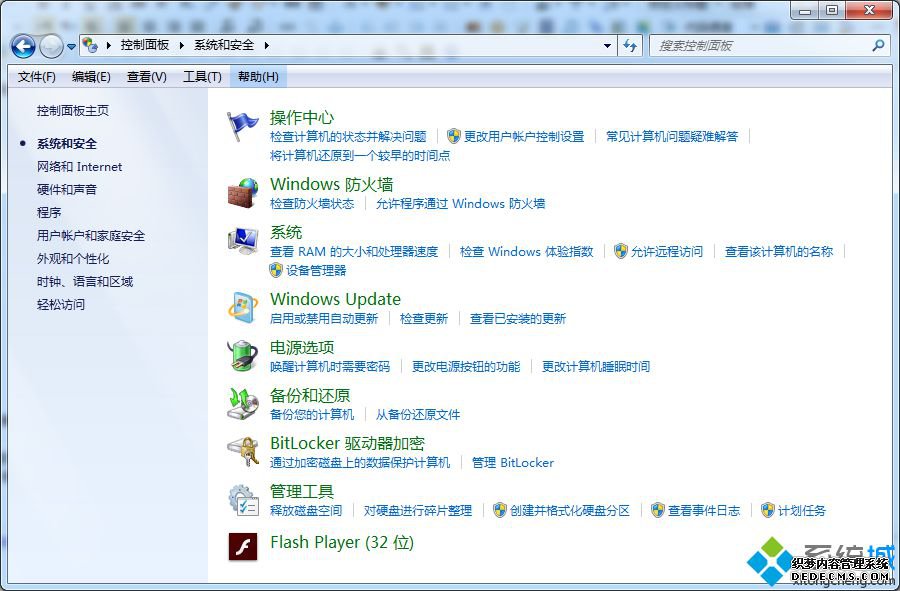The image size is (900, 591).
Task: Expand the arrow before 控制面板 breadcrumb
Action: pyautogui.click(x=108, y=45)
